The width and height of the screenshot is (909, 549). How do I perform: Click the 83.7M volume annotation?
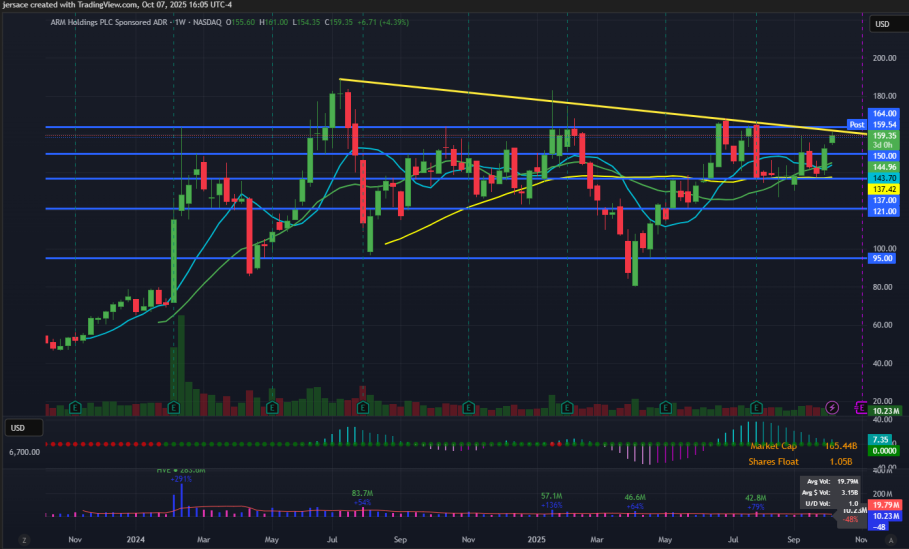[x=362, y=493]
